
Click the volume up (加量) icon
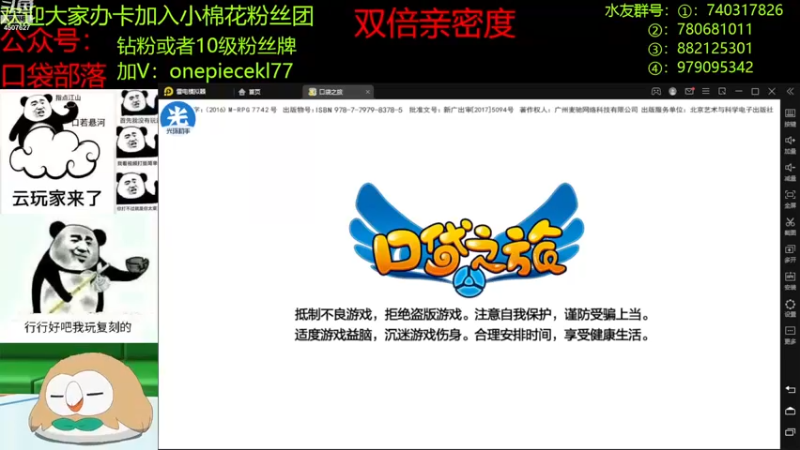790,144
